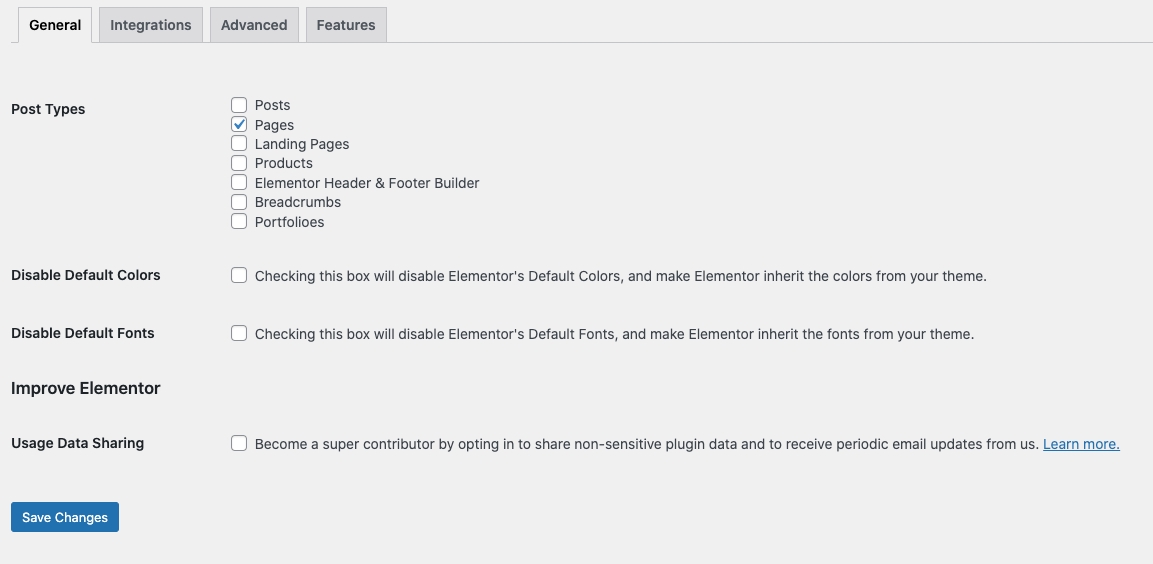Click the Default Fonts description text
The width and height of the screenshot is (1153, 564).
[x=614, y=334]
